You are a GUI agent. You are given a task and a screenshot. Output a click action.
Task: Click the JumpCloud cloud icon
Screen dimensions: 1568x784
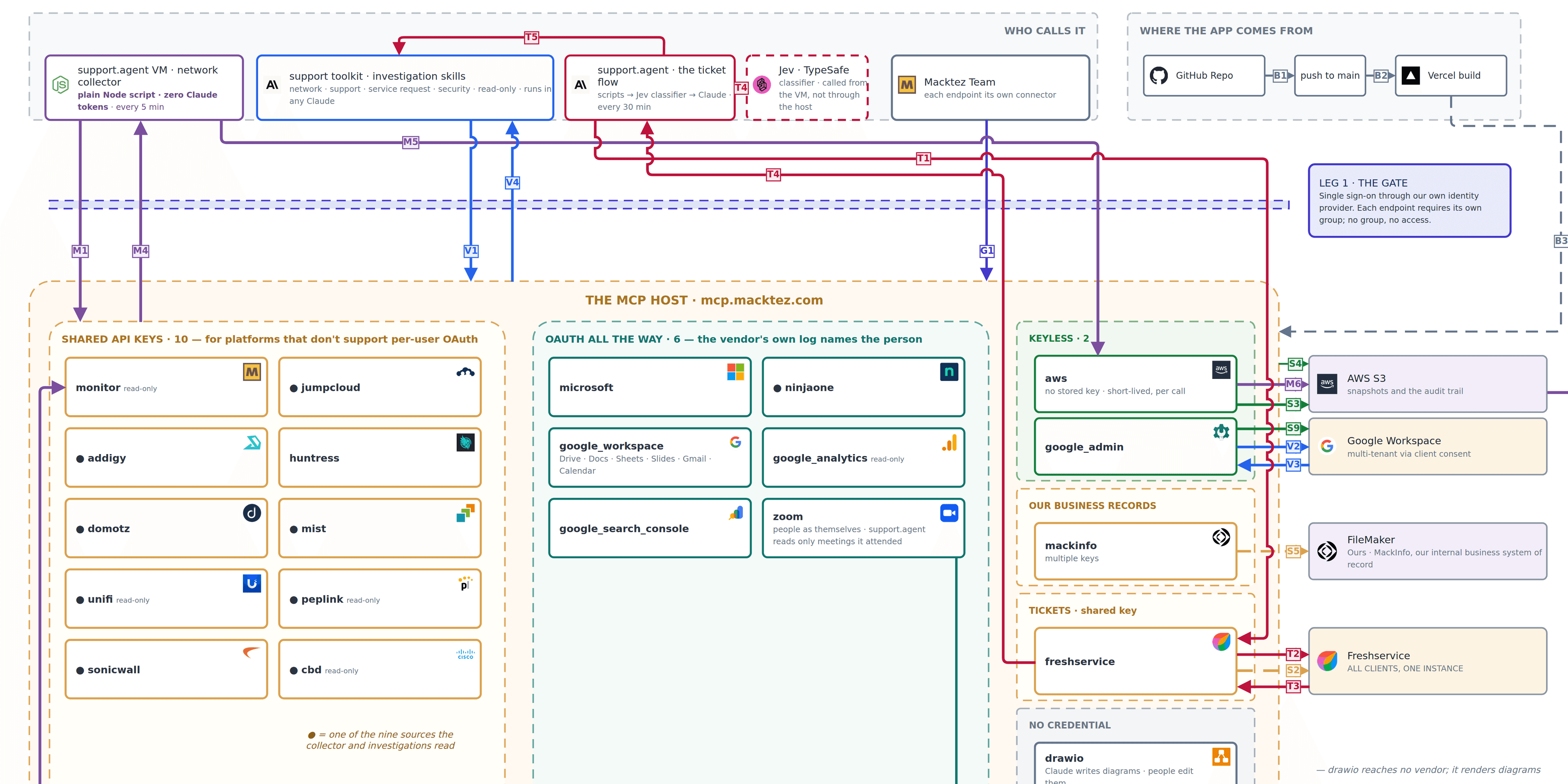point(465,372)
